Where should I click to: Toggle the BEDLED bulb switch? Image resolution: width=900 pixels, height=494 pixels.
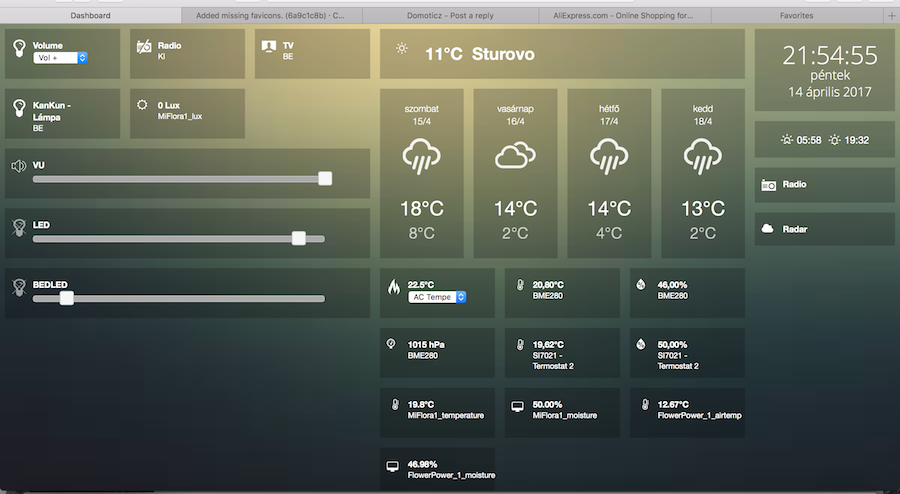click(18, 287)
